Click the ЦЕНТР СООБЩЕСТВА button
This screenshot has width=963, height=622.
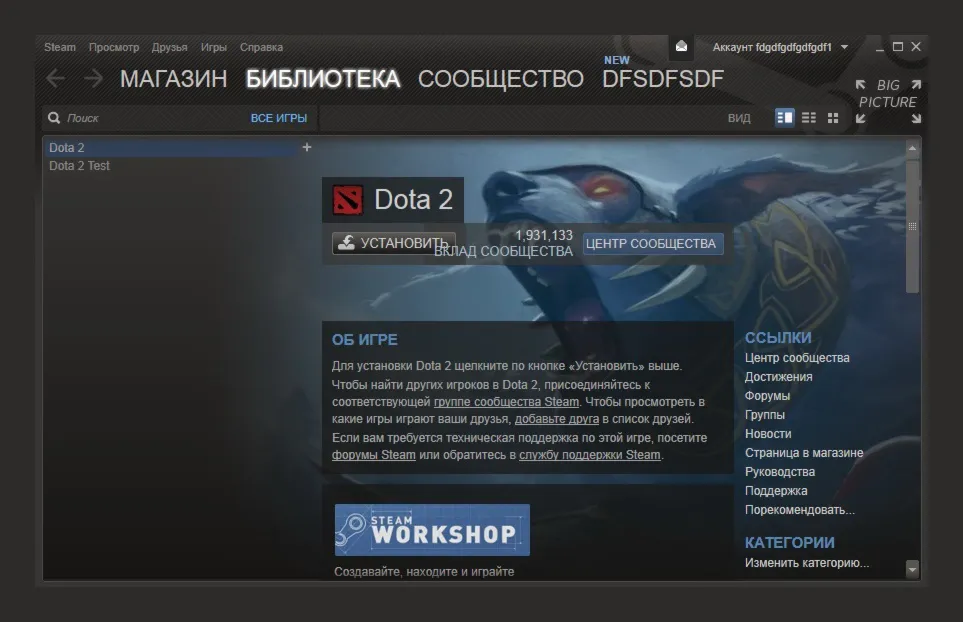[x=653, y=244]
